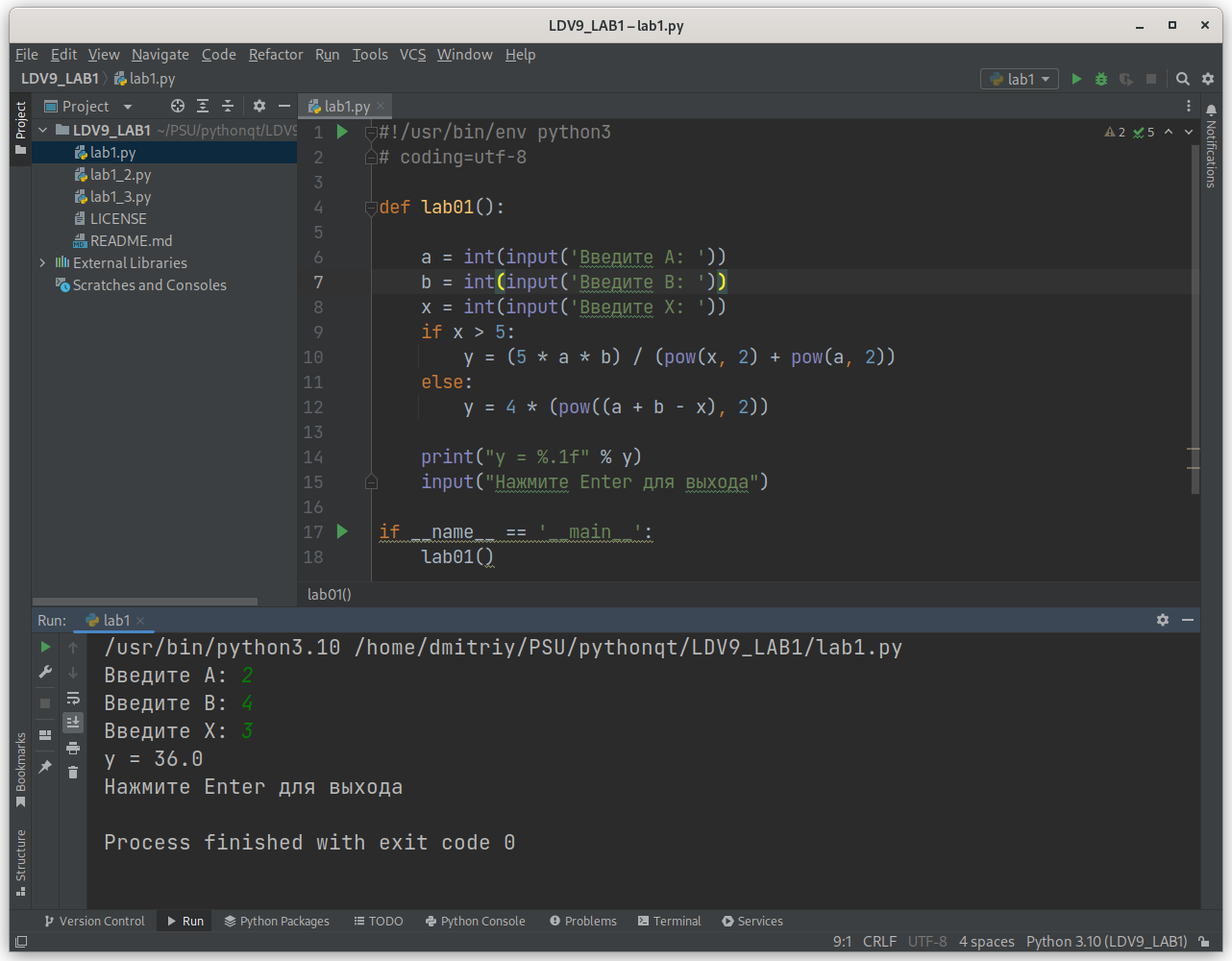Open Run Configuration settings via wrench icon
Viewport: 1232px width, 961px height.
tap(44, 672)
